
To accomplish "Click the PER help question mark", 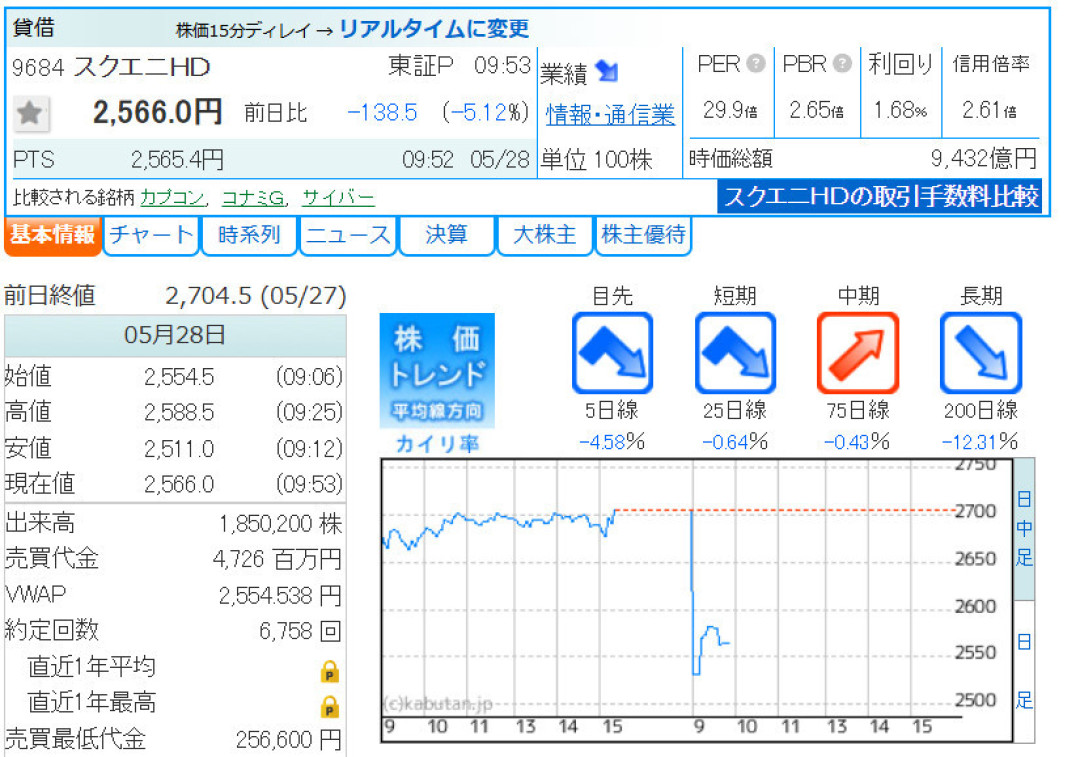I will click(x=756, y=64).
